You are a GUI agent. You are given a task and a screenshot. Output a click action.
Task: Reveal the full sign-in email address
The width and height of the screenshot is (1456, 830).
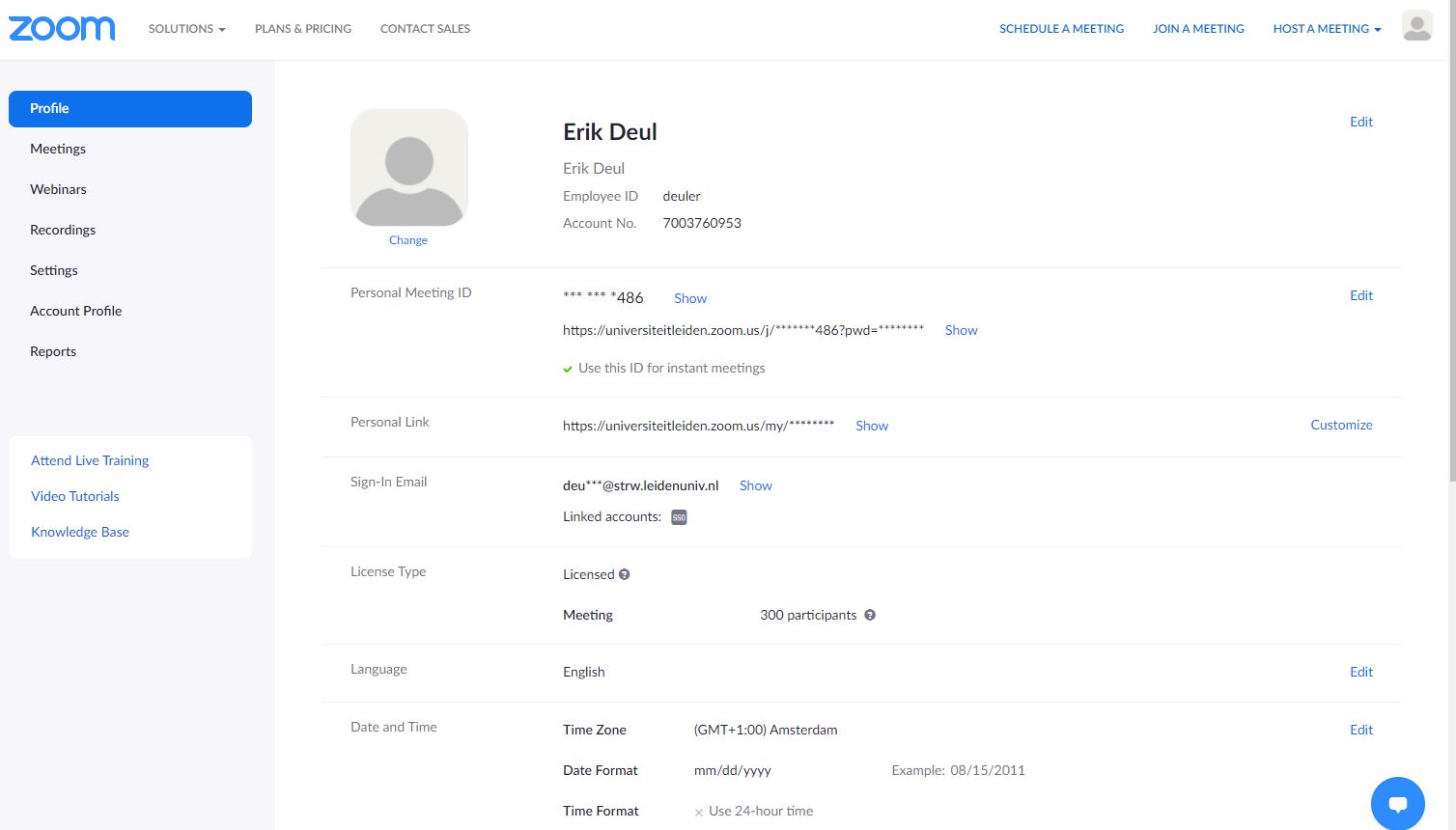(755, 485)
